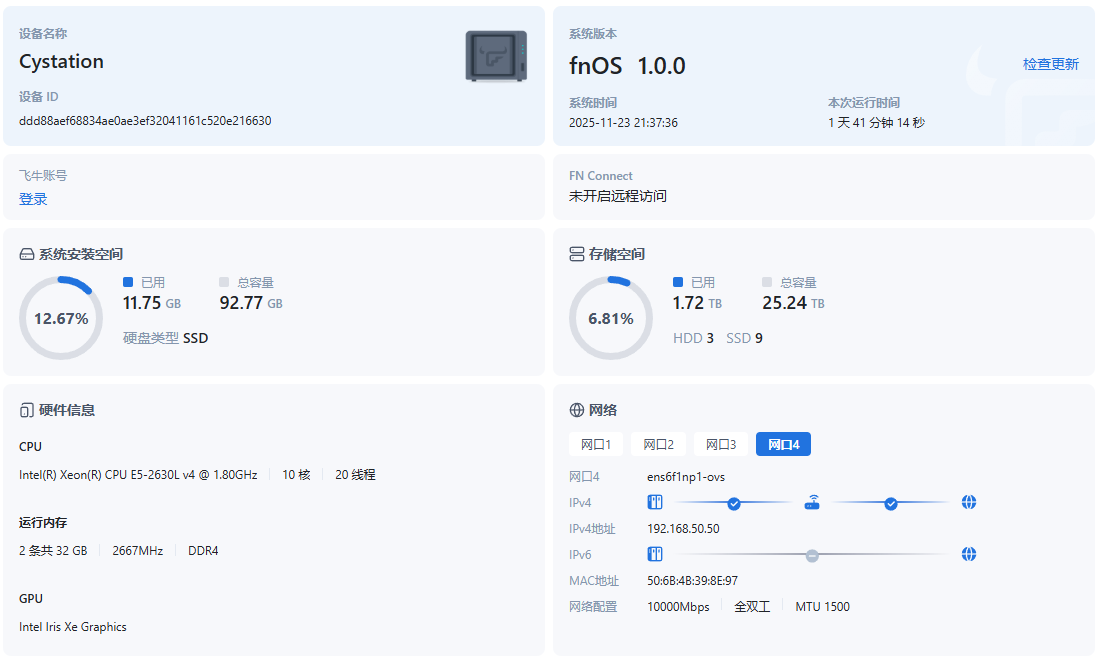Click the 11.75 GB used value
Viewport: 1103px width, 668px height.
coord(152,304)
